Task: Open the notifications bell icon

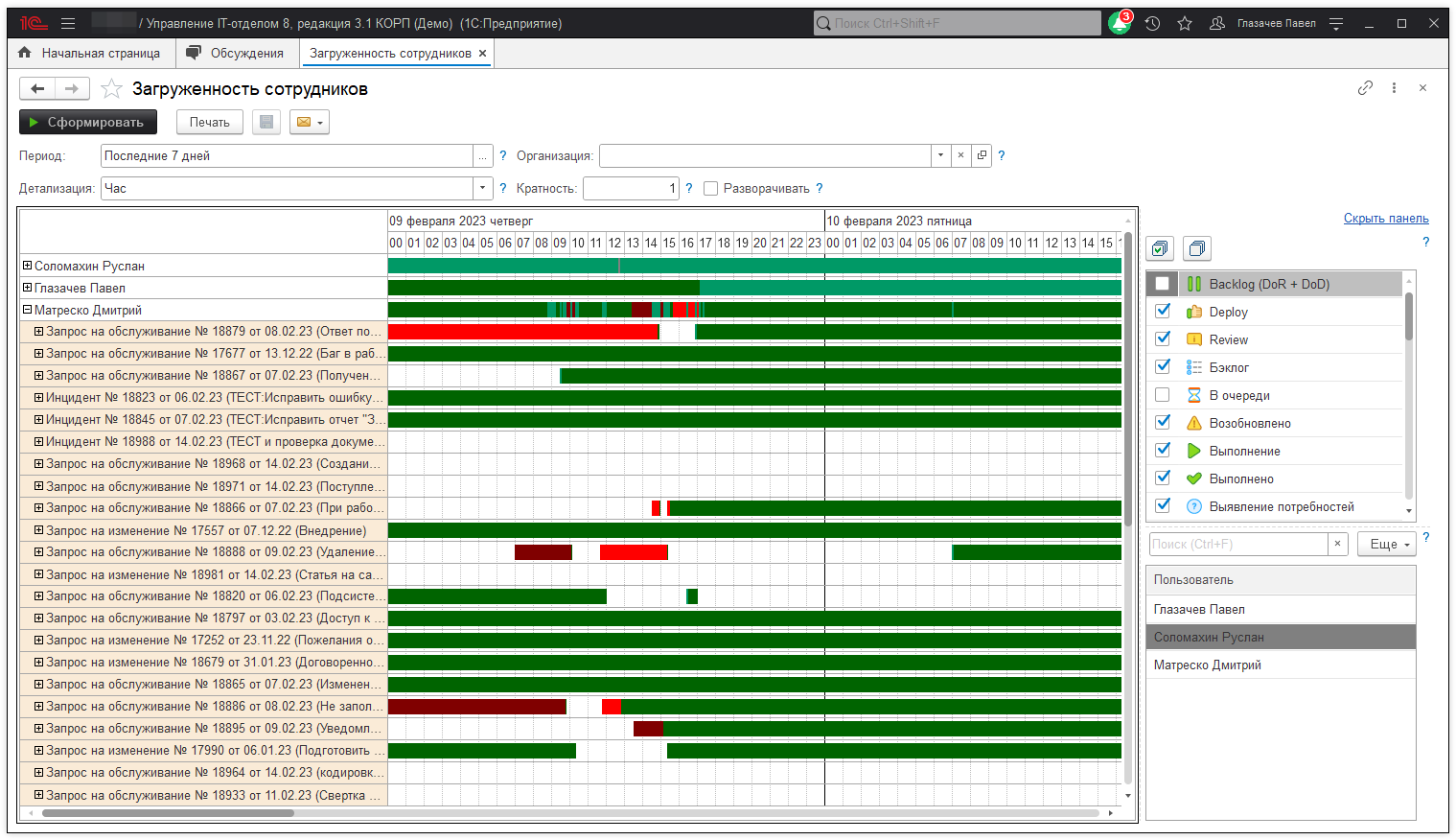Action: 1119,23
